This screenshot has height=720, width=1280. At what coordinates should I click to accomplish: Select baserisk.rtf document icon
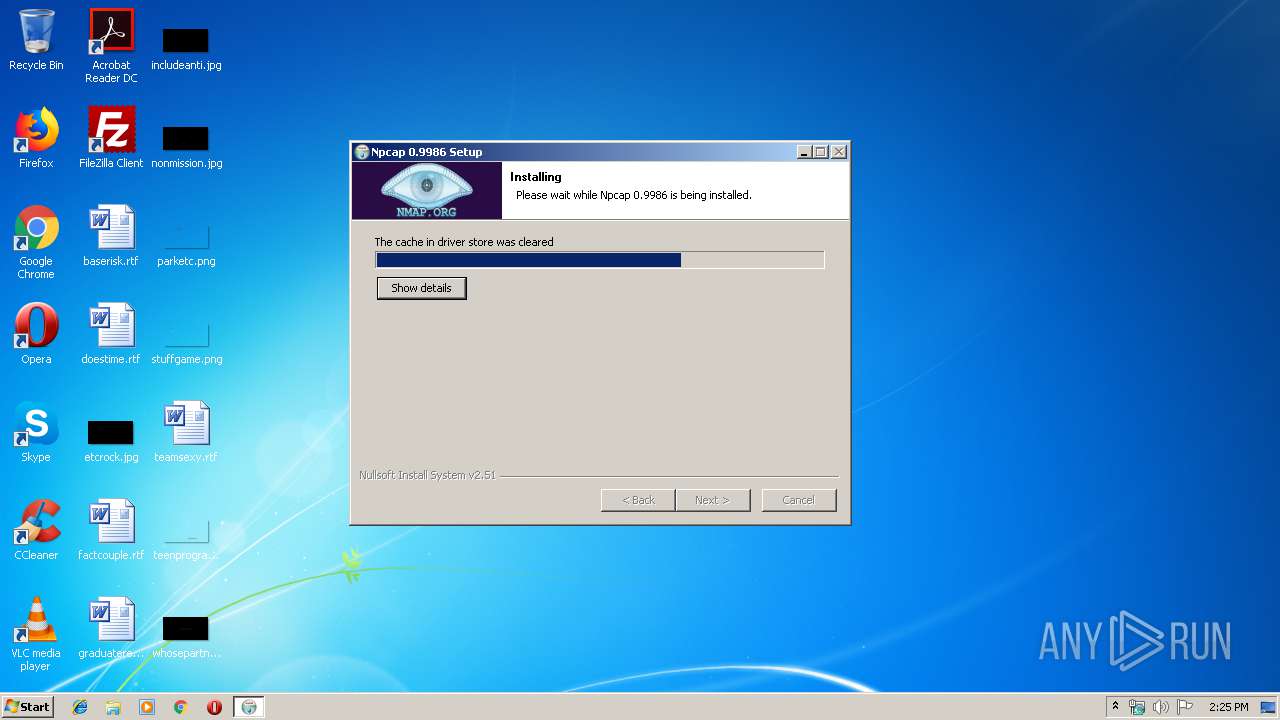111,236
